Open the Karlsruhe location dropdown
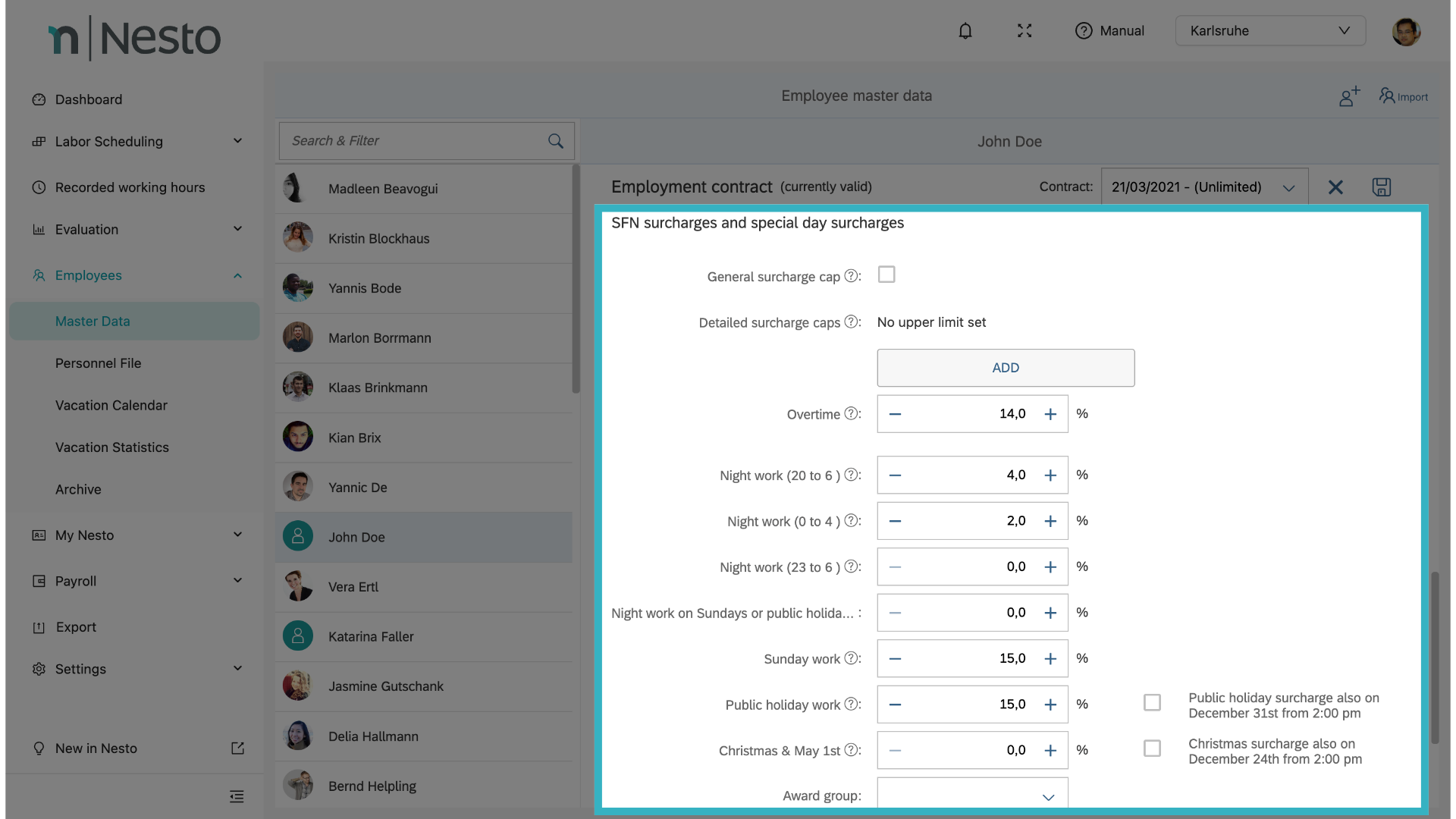Image resolution: width=1456 pixels, height=819 pixels. click(1269, 31)
